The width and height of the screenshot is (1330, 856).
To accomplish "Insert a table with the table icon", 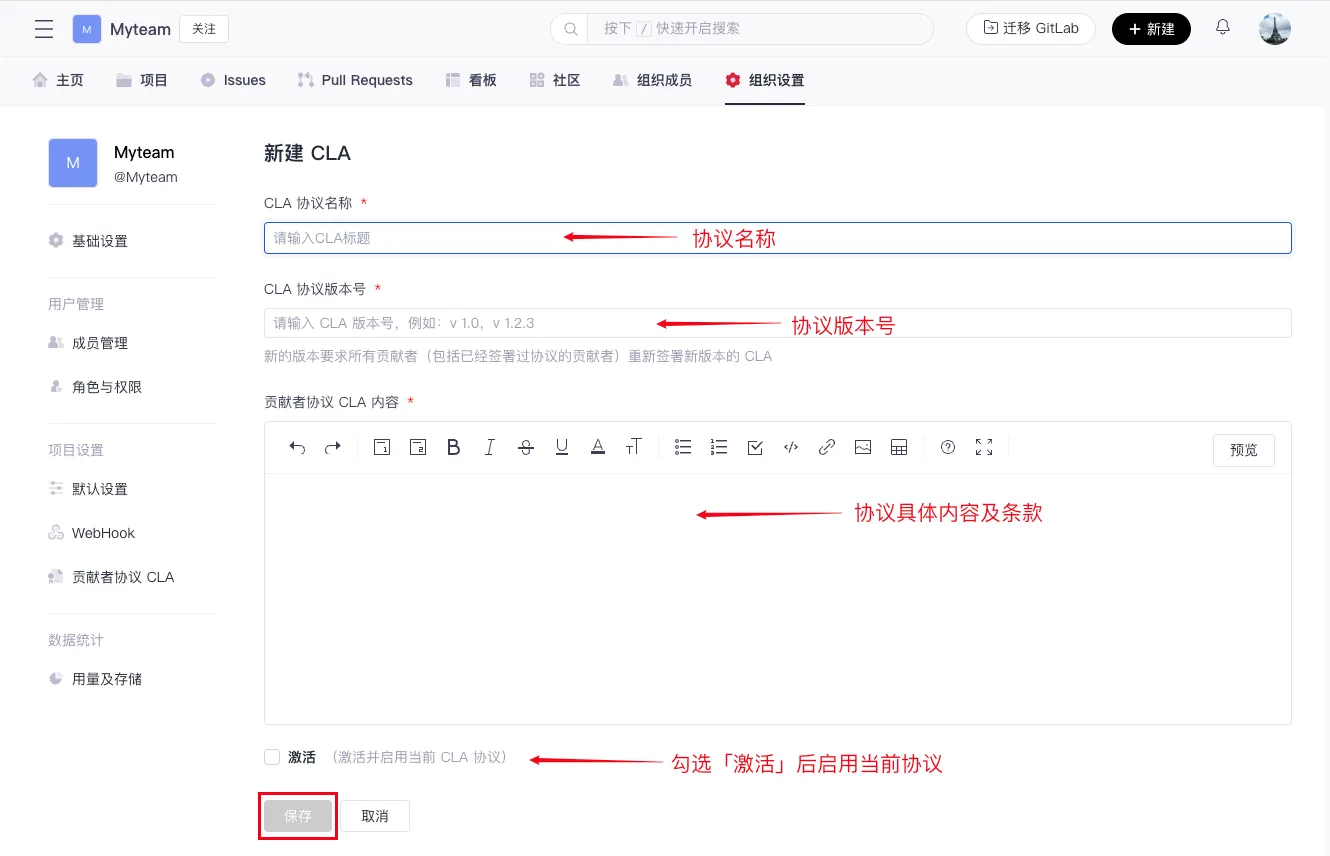I will click(x=899, y=448).
